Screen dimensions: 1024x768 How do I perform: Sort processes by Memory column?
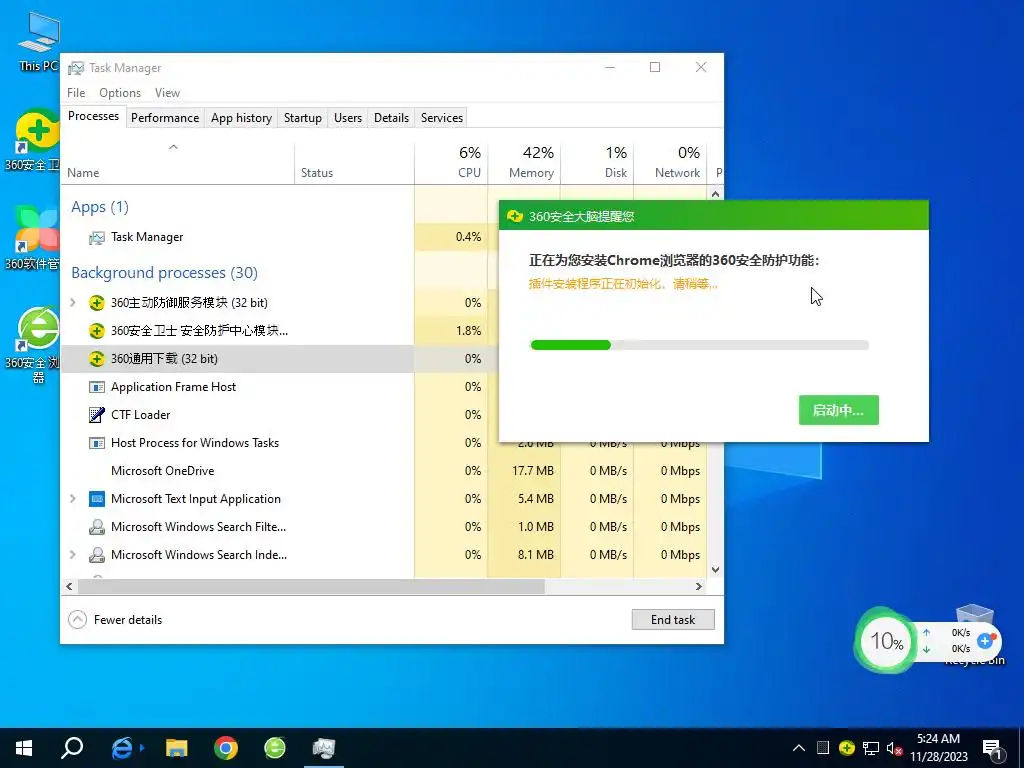[524, 162]
